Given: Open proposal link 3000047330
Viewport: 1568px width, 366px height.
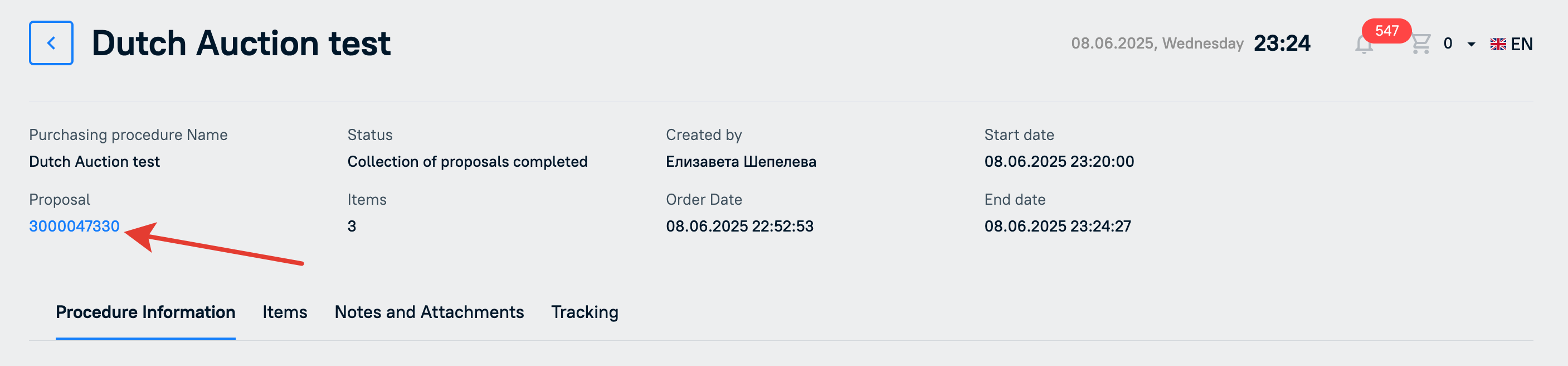Looking at the screenshot, I should 74,226.
